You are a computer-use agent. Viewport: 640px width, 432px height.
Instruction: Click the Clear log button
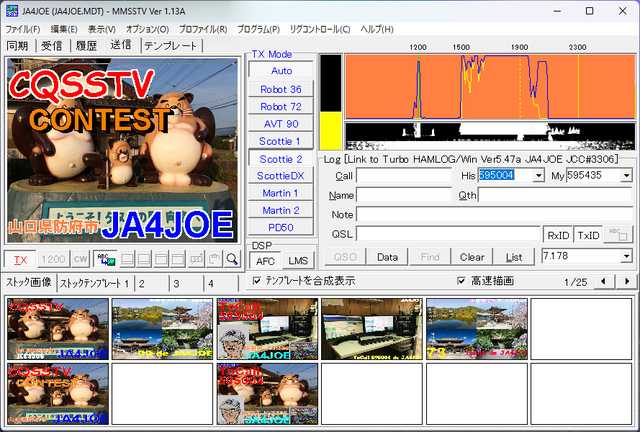click(472, 257)
